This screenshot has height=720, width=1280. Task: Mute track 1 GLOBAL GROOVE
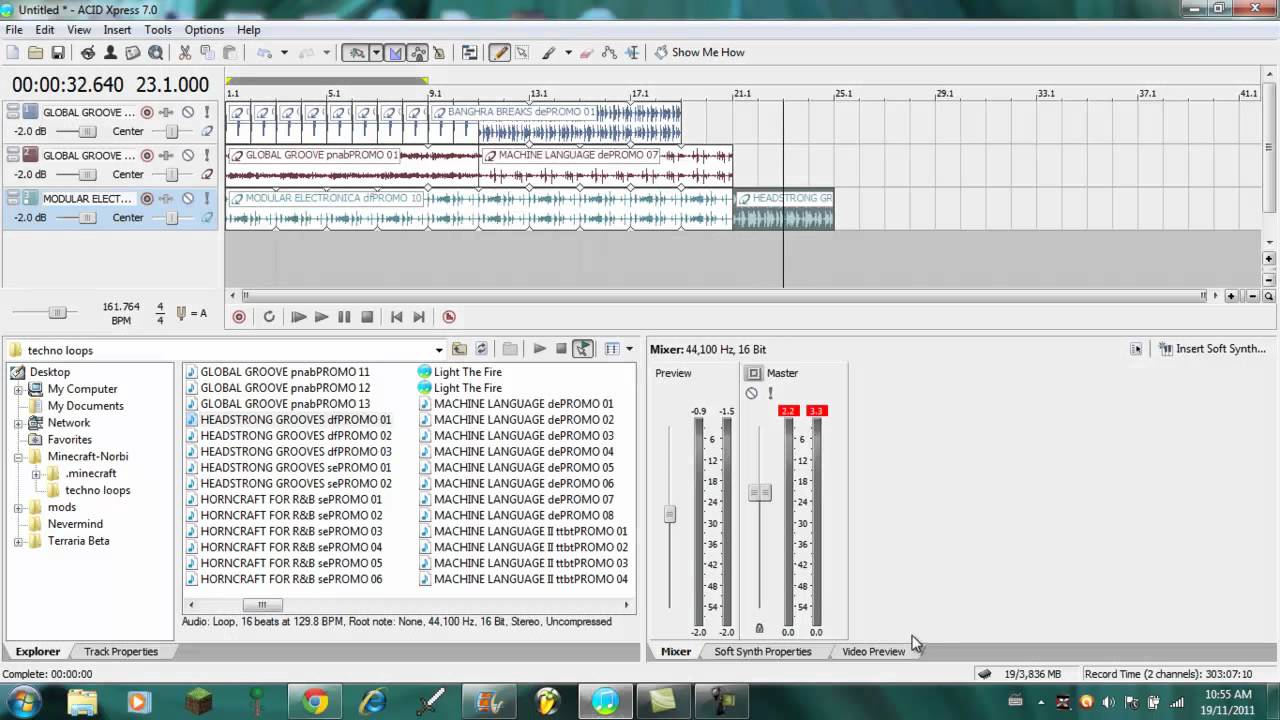187,112
